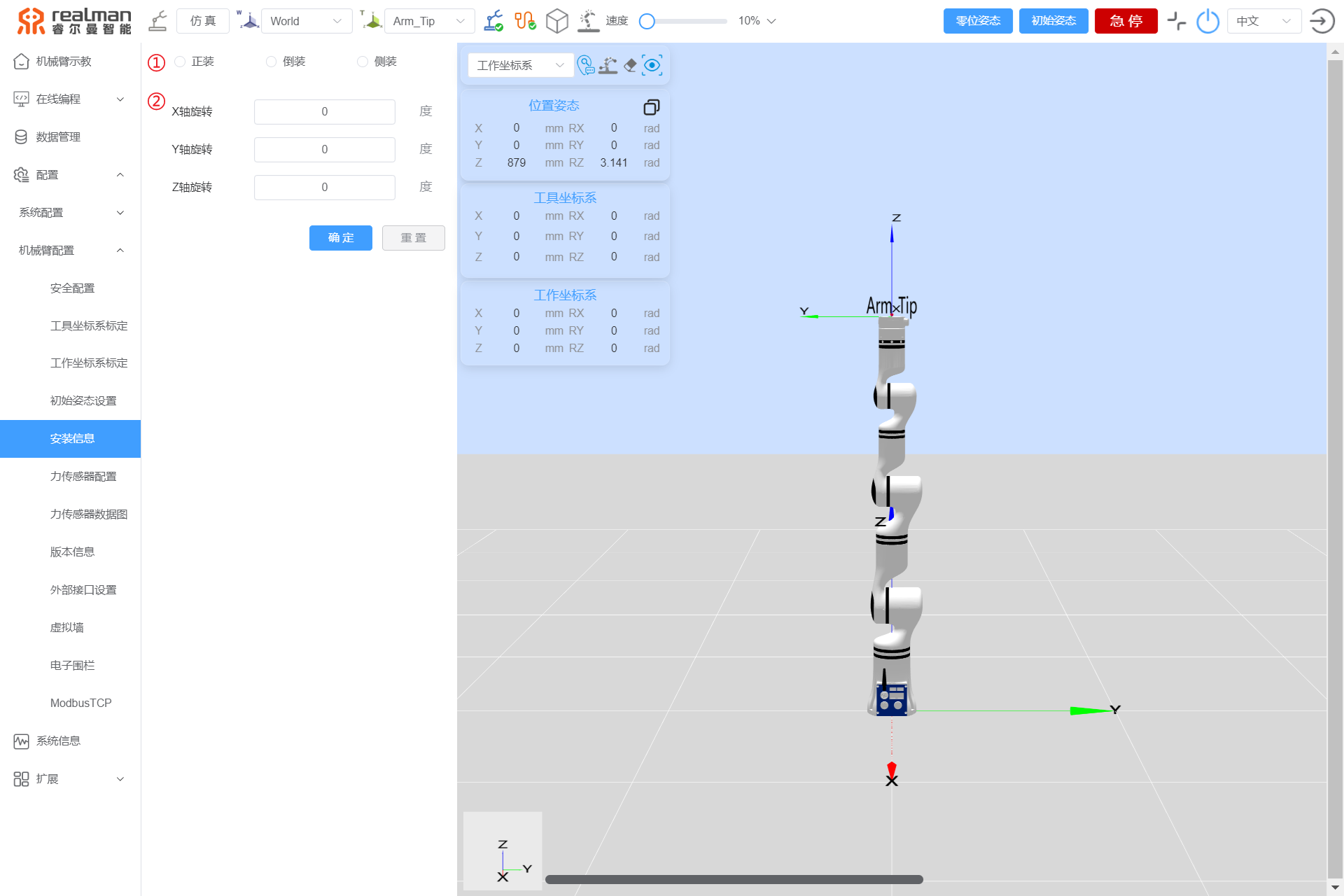
Task: Click the Z轴旋转 input field
Action: click(325, 188)
